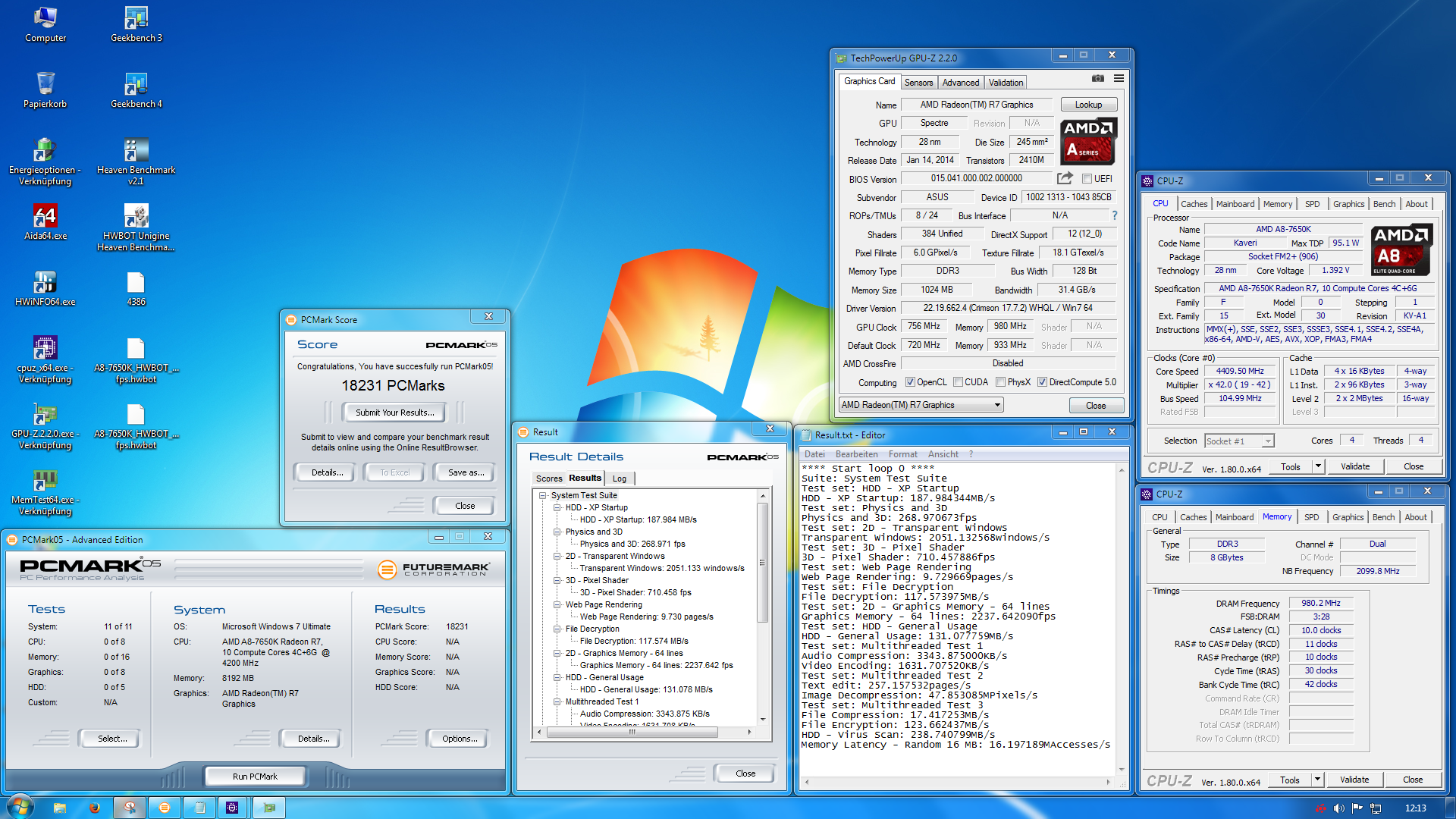Switch to the Notepad taskbar item
Image resolution: width=1456 pixels, height=819 pixels.
199,808
